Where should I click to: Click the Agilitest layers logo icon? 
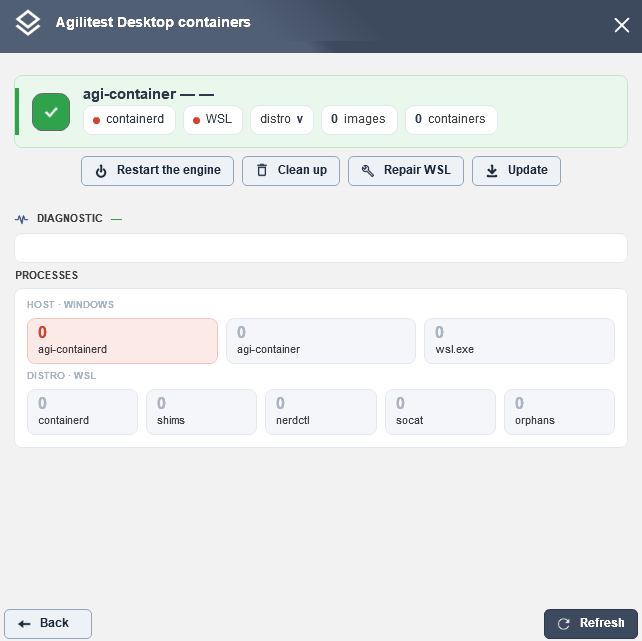(x=28, y=23)
